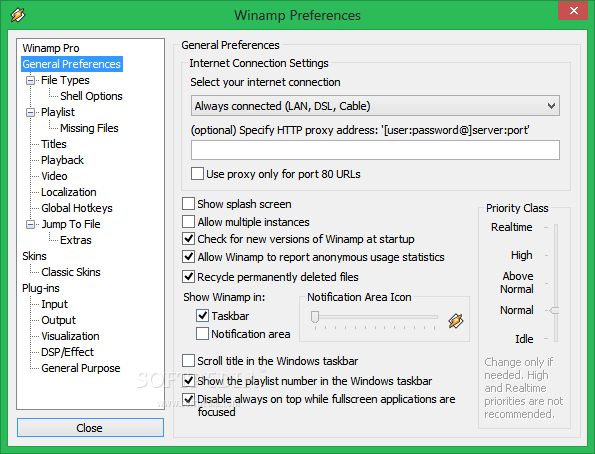Open Classic Skins page
Screen dimensions: 595x454
[71, 272]
